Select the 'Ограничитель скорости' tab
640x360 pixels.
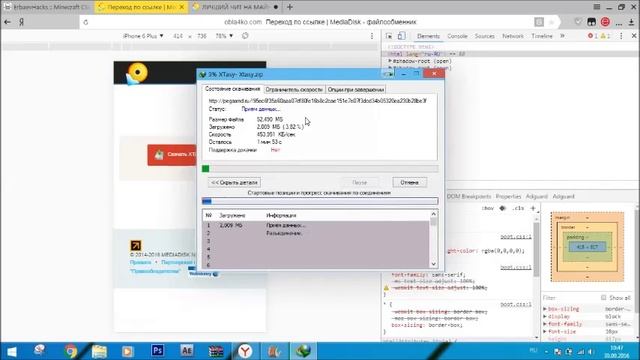click(294, 89)
